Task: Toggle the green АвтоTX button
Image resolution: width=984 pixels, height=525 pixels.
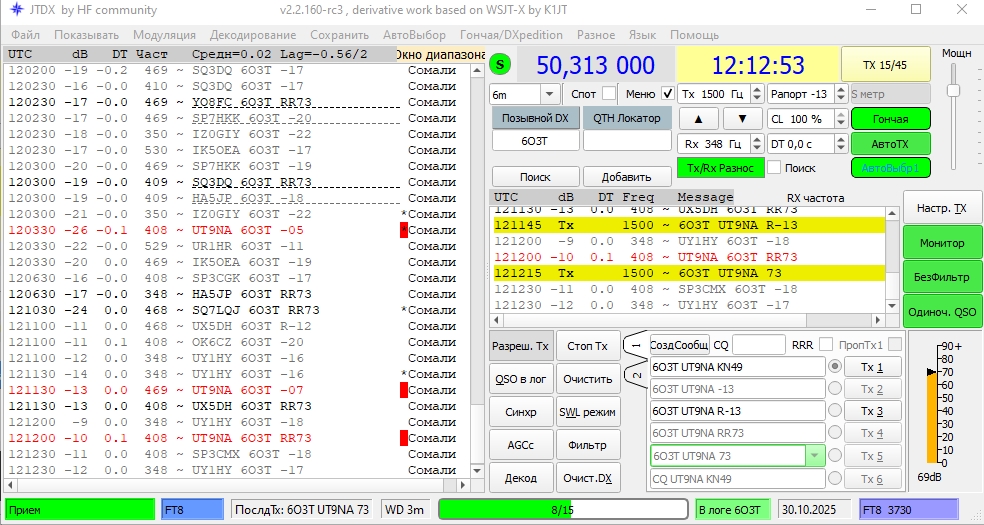Action: (890, 144)
